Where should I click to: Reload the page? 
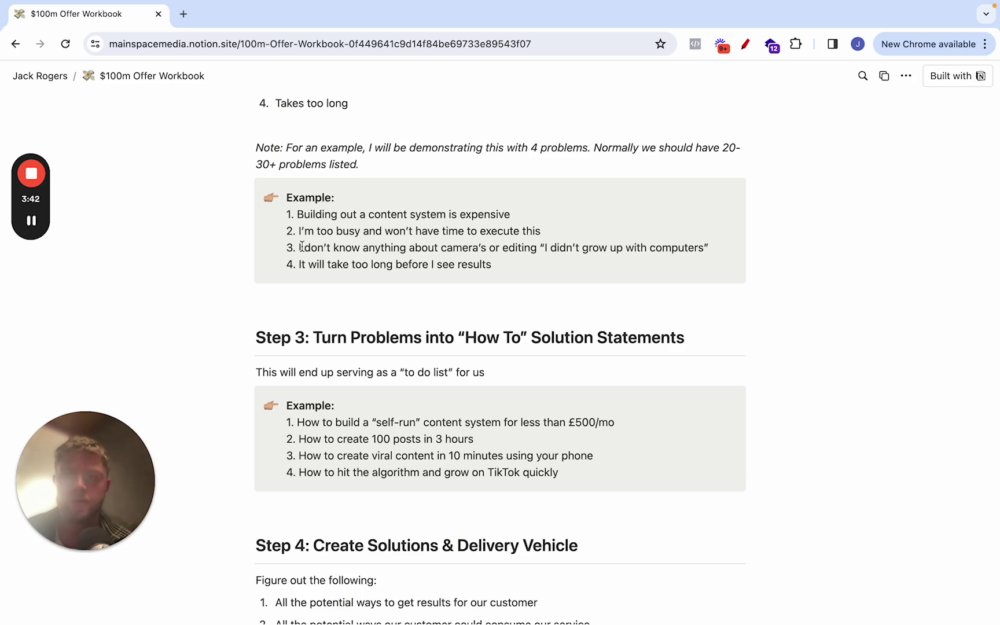65,44
